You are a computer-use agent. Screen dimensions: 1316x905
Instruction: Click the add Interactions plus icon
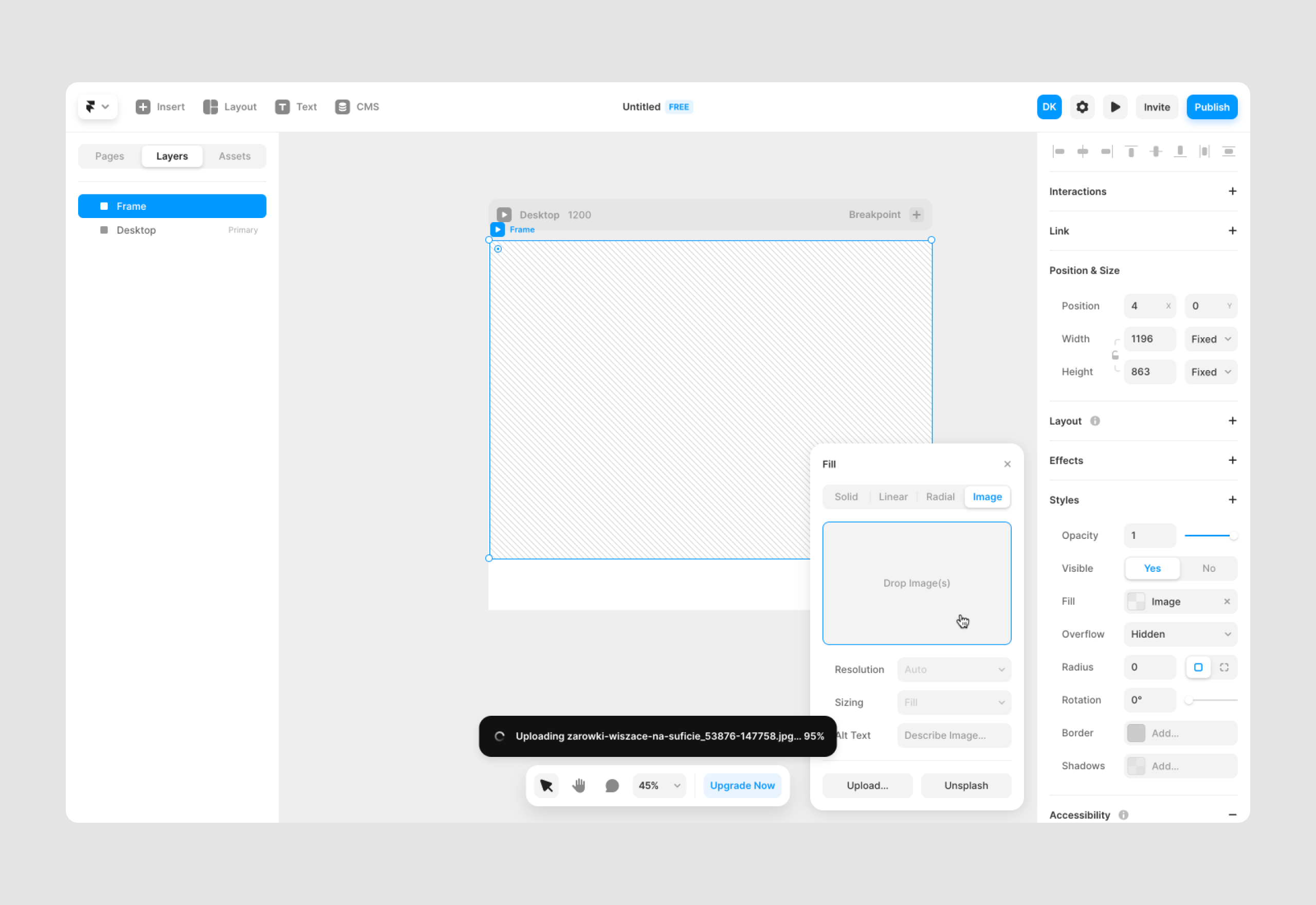[x=1231, y=191]
